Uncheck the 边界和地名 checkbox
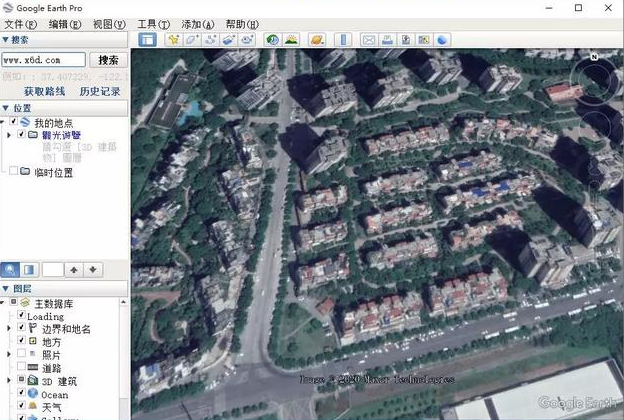This screenshot has height=420, width=624. pyautogui.click(x=21, y=327)
